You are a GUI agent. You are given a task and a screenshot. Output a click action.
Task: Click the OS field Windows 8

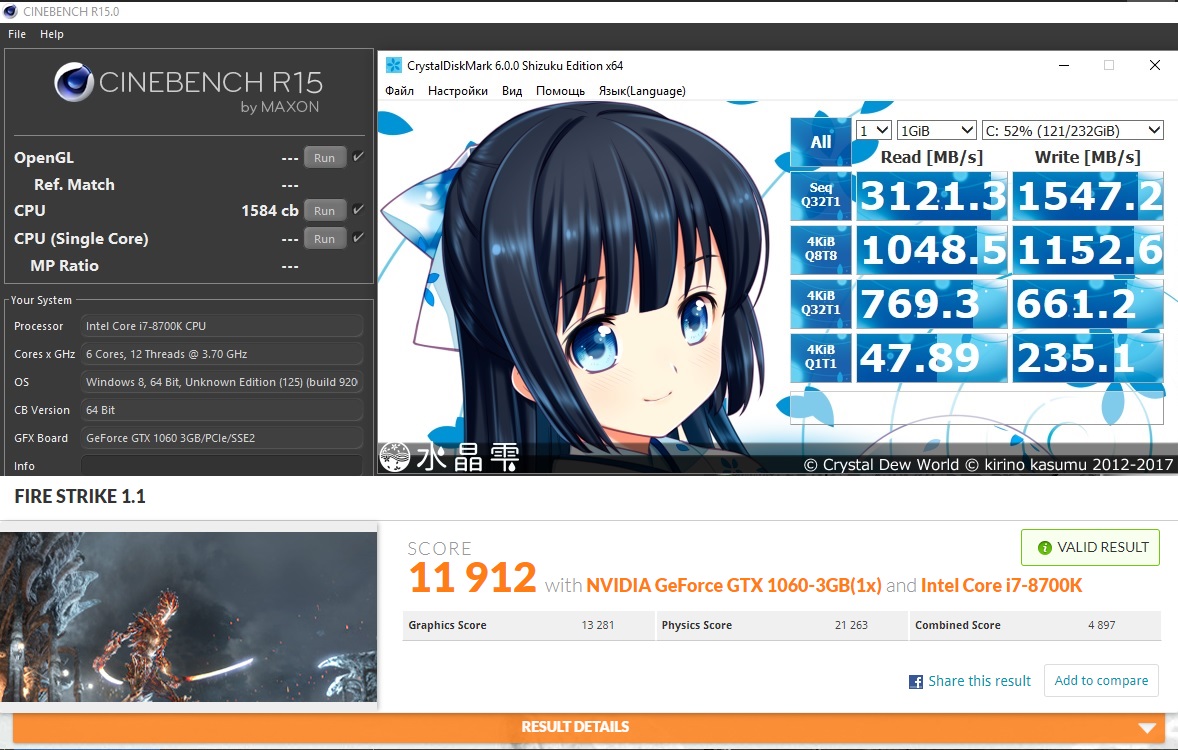pyautogui.click(x=222, y=382)
